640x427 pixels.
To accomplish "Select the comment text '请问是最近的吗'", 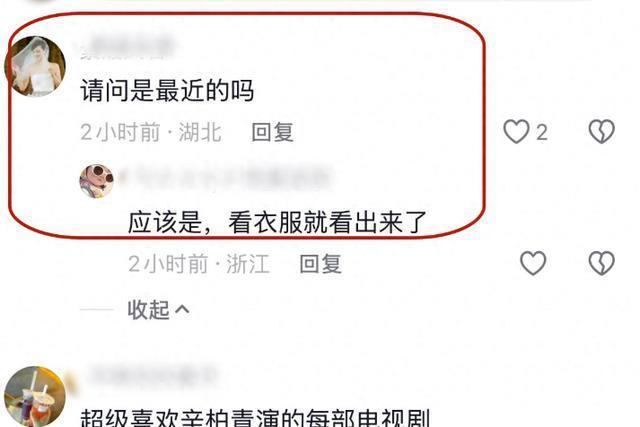I will point(167,90).
